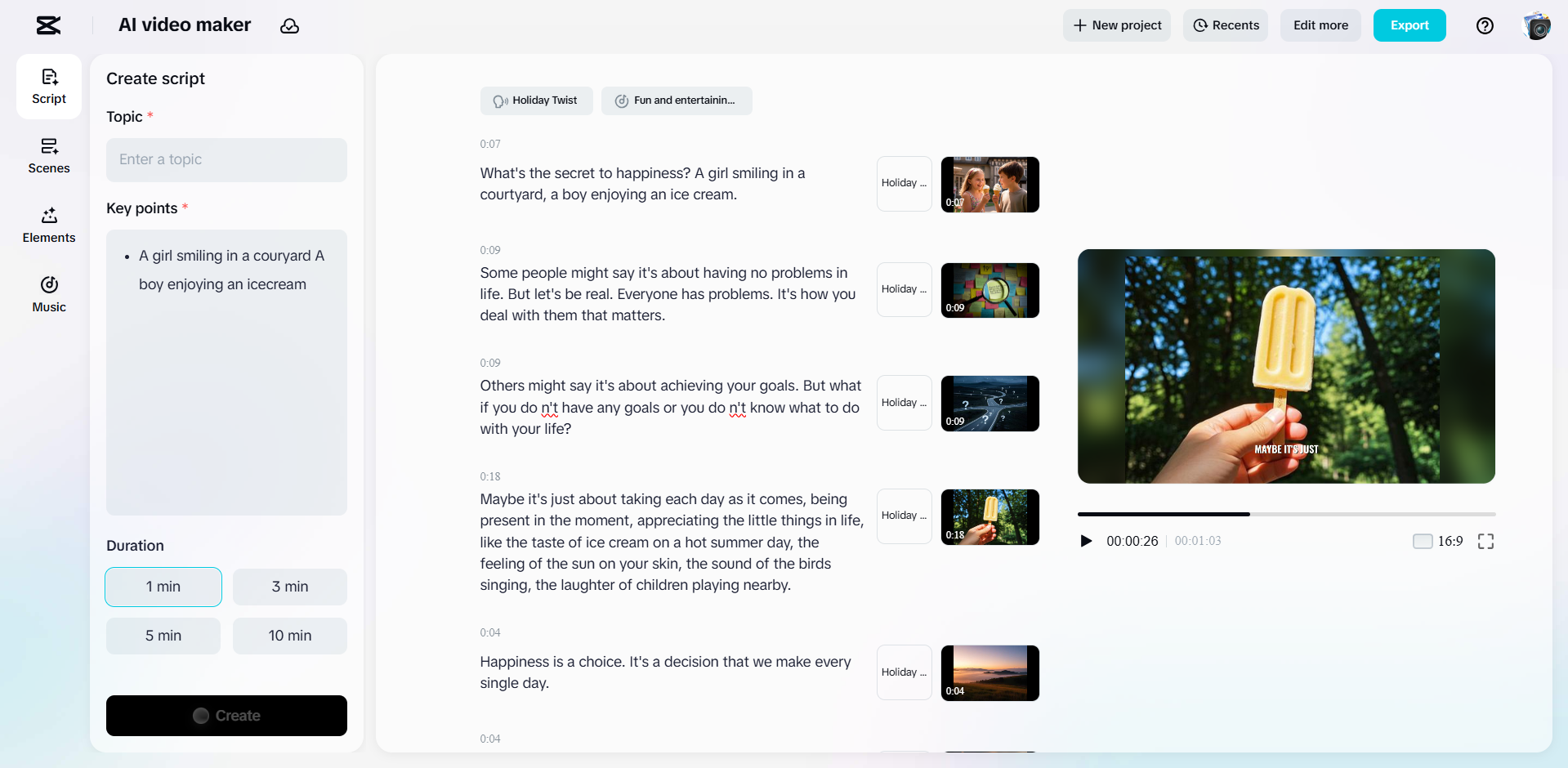This screenshot has width=1568, height=768.
Task: Click the Export button
Action: click(x=1409, y=25)
